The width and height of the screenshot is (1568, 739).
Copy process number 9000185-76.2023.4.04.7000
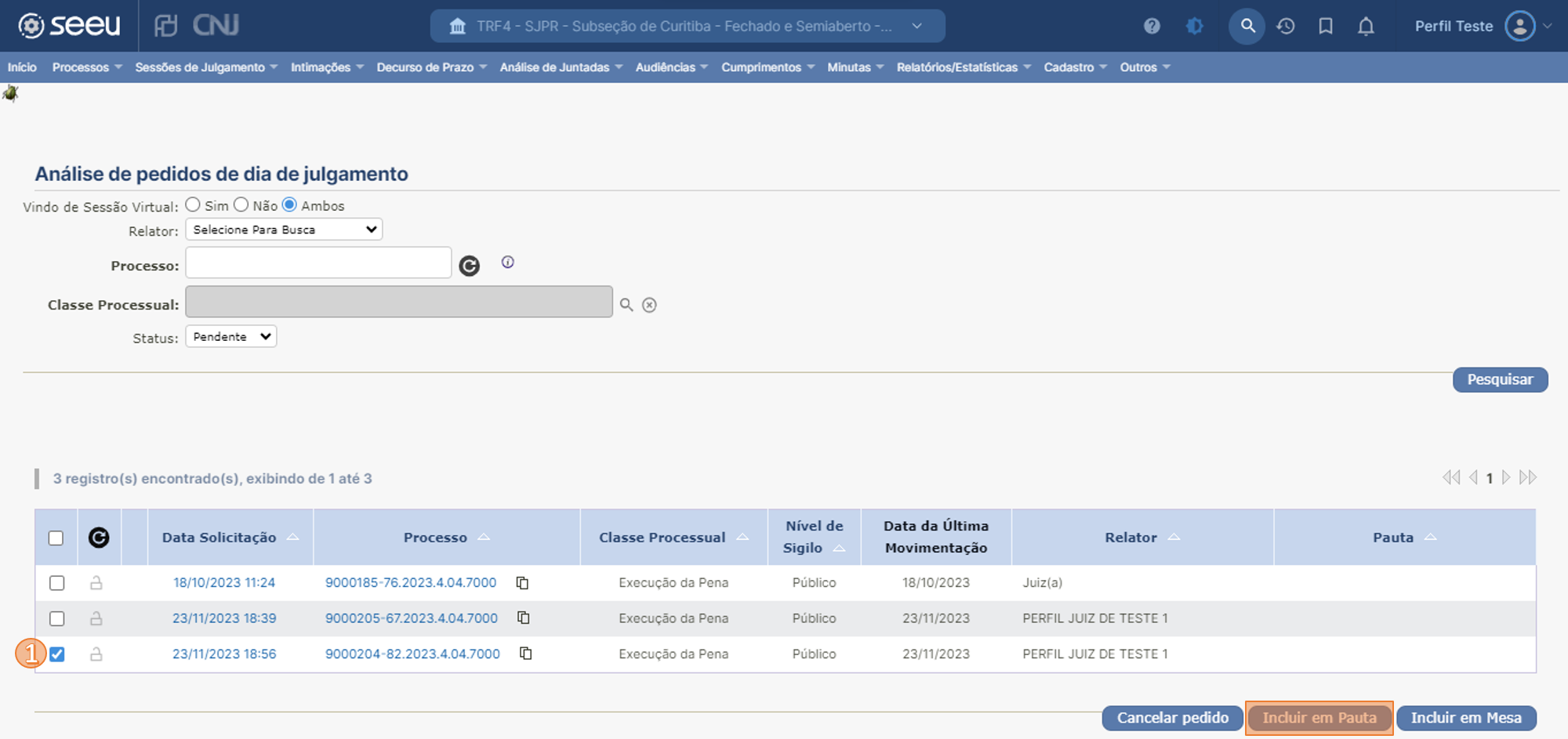pyautogui.click(x=522, y=583)
